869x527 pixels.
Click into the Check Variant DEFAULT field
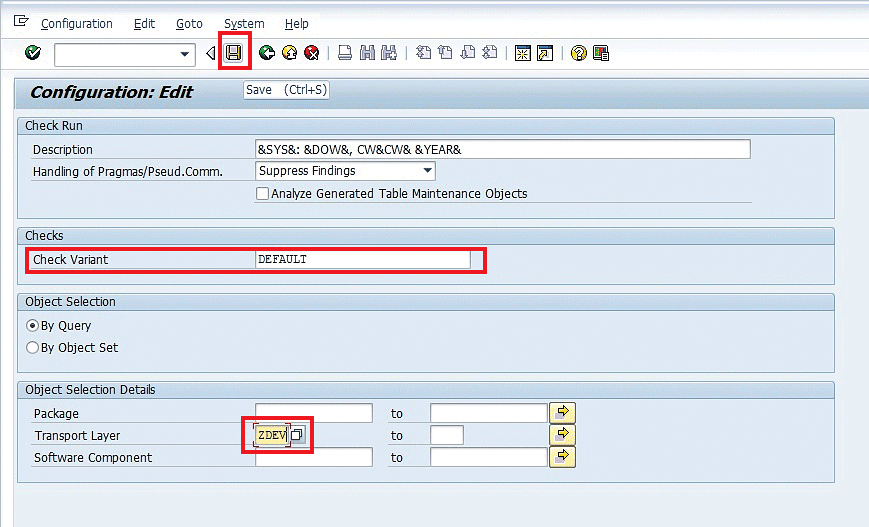(x=362, y=260)
